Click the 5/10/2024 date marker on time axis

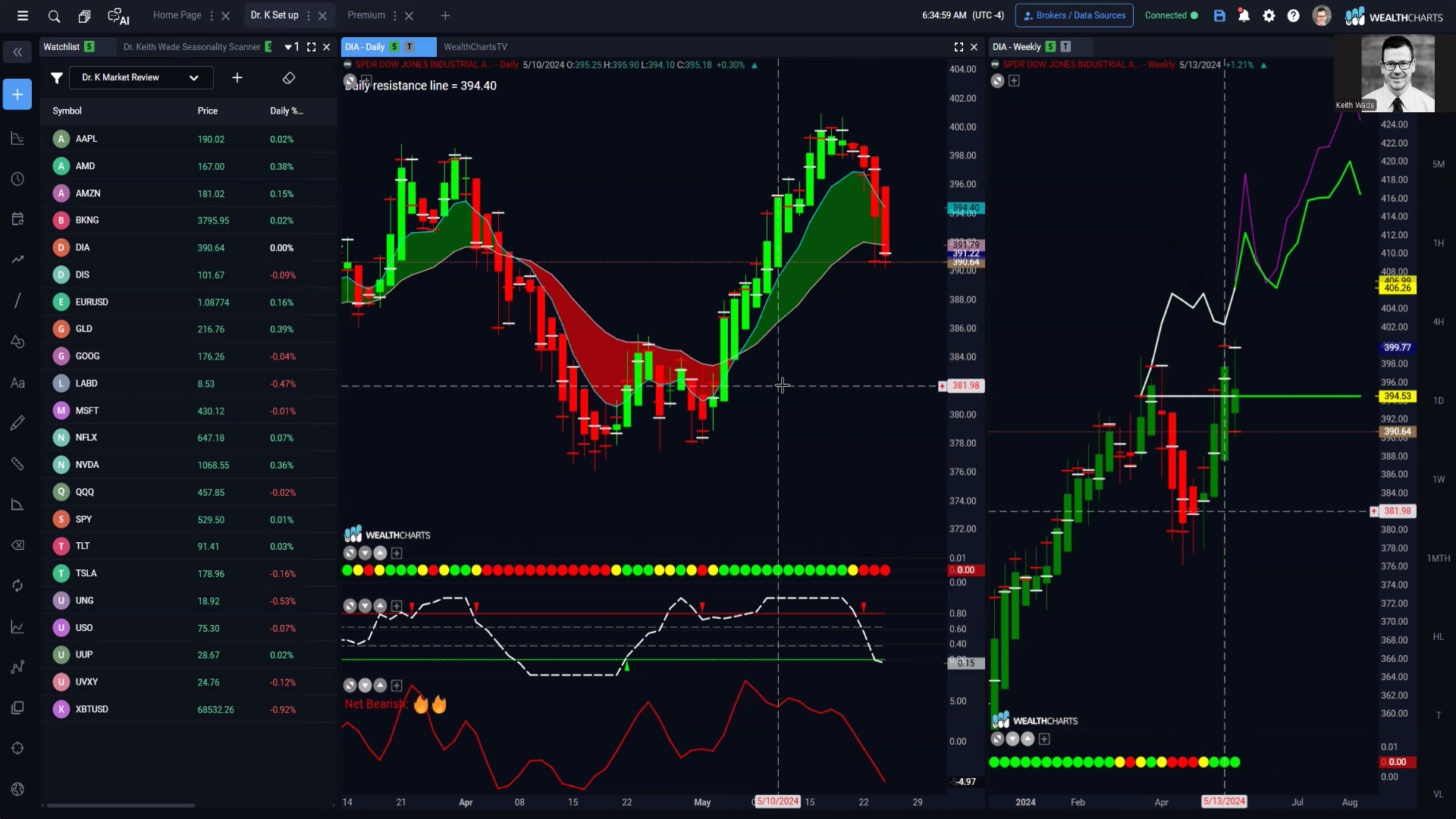777,802
